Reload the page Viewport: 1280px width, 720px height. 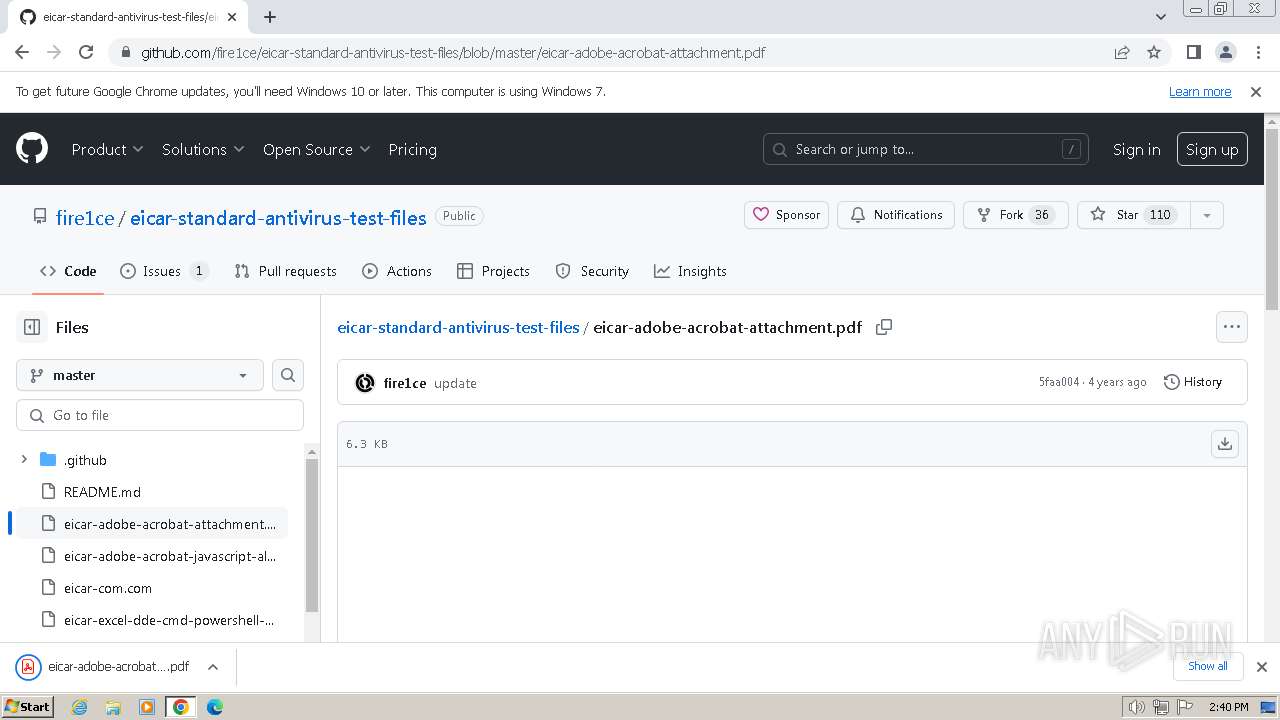pos(86,53)
